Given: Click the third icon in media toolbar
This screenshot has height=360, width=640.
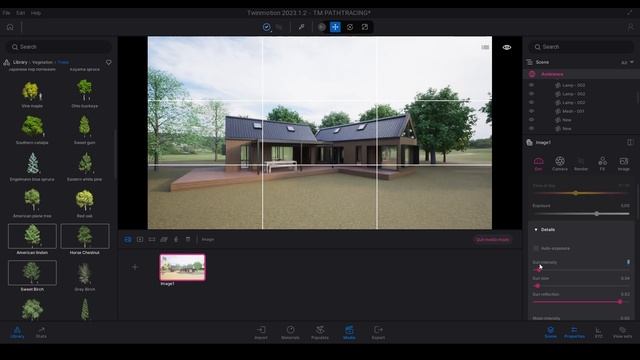Looking at the screenshot, I should 152,240.
